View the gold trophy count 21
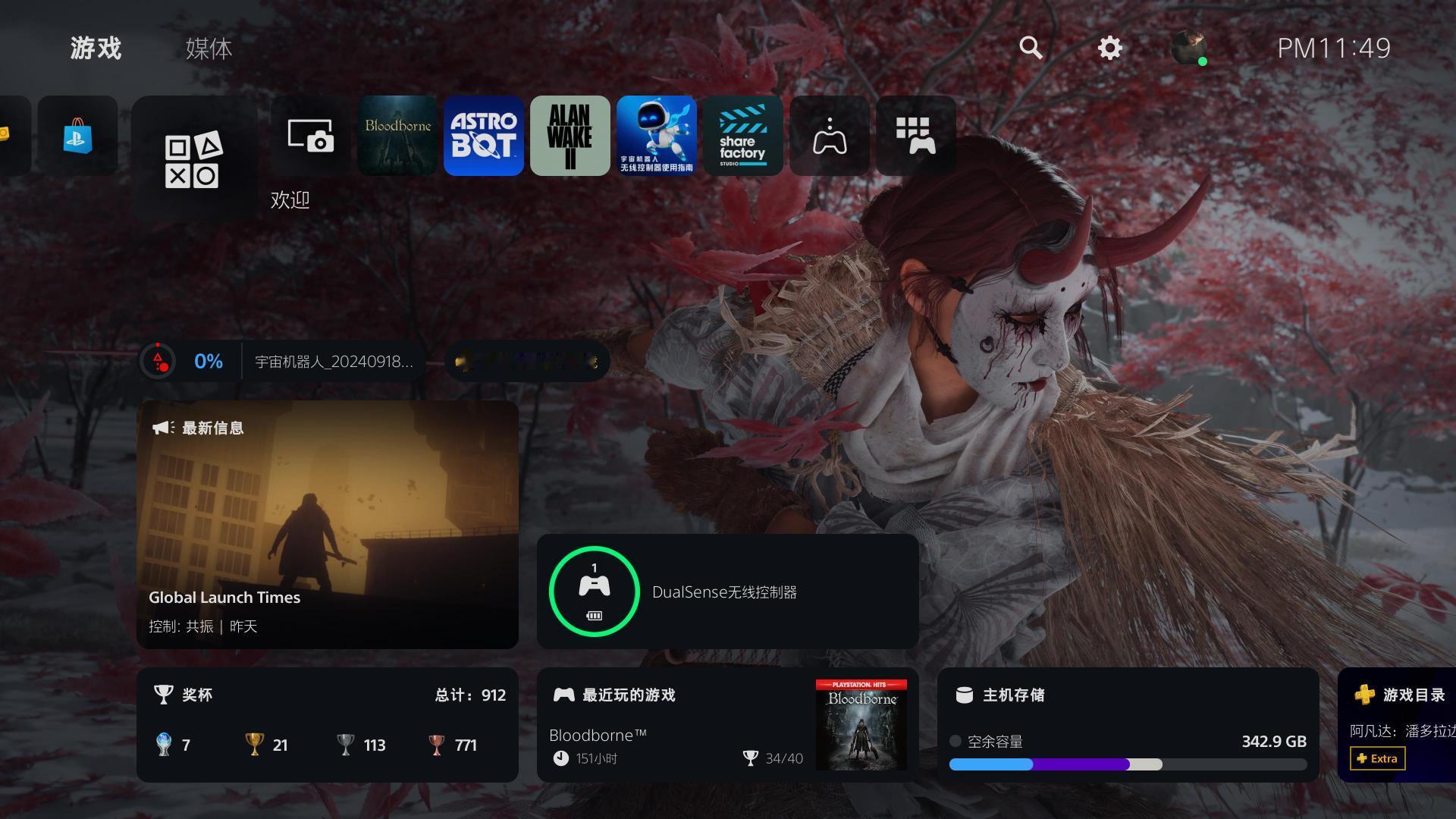Screen dimensions: 1456x819 point(266,745)
